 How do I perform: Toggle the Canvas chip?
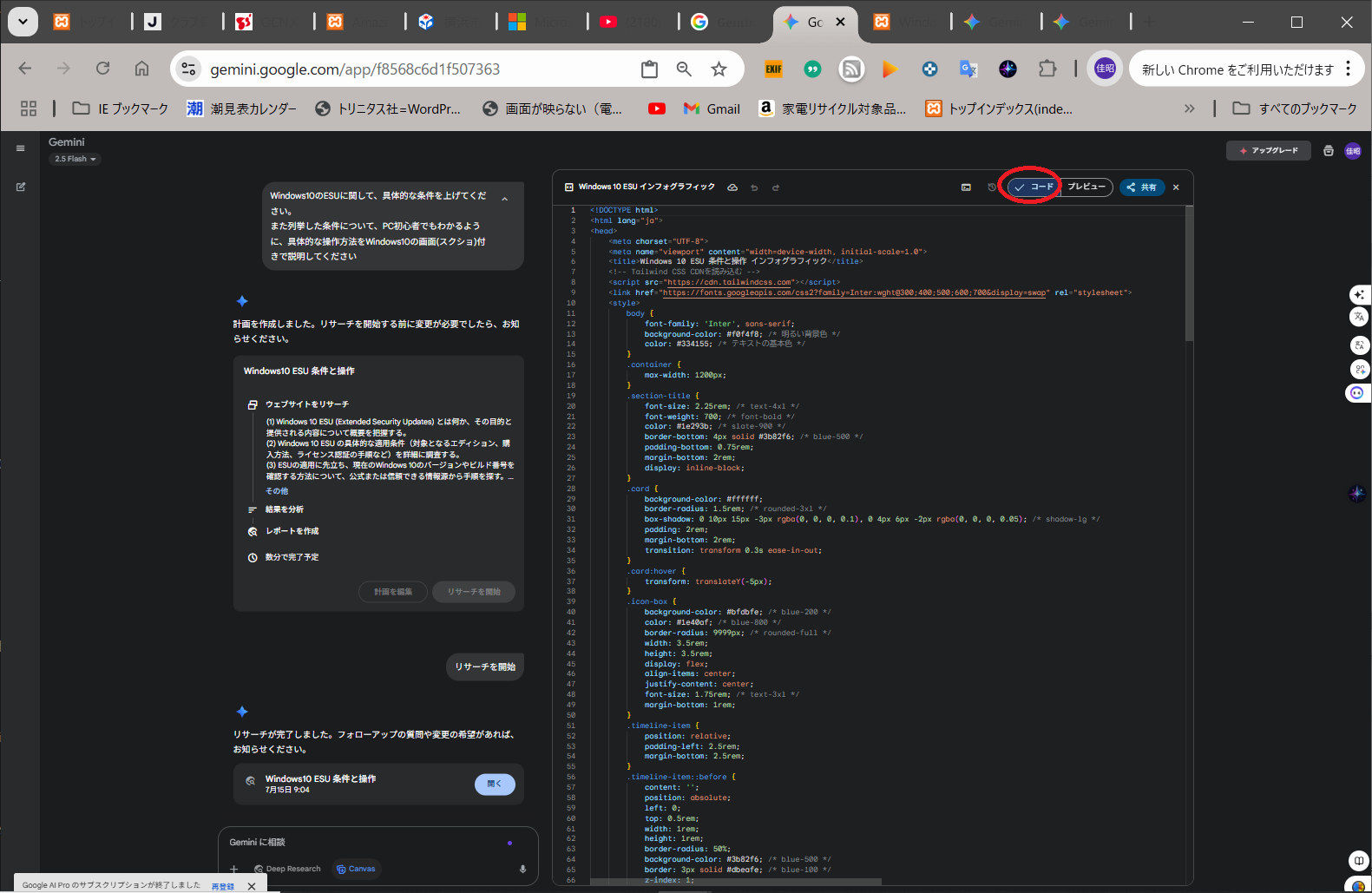point(356,869)
